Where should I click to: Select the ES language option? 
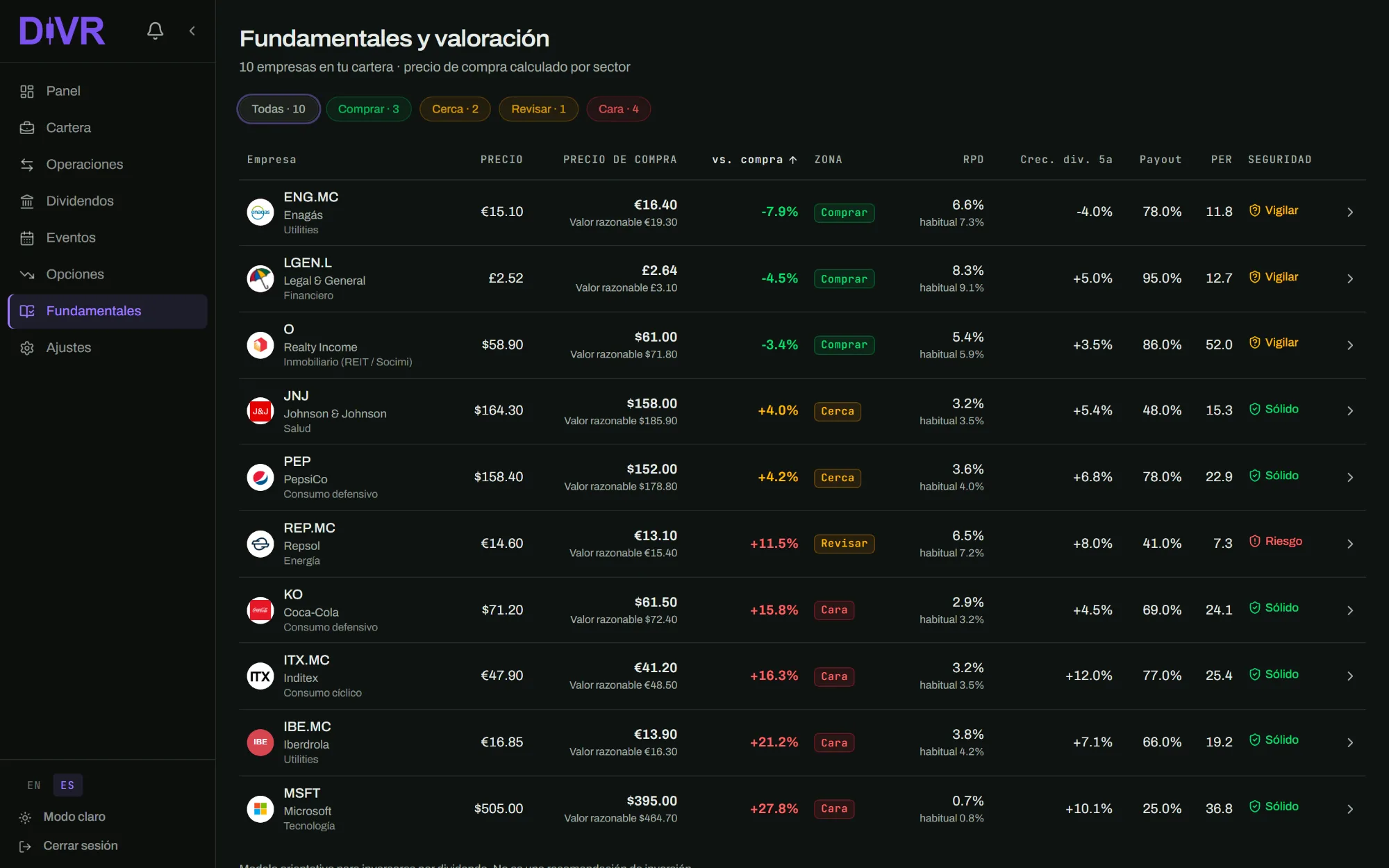coord(67,785)
